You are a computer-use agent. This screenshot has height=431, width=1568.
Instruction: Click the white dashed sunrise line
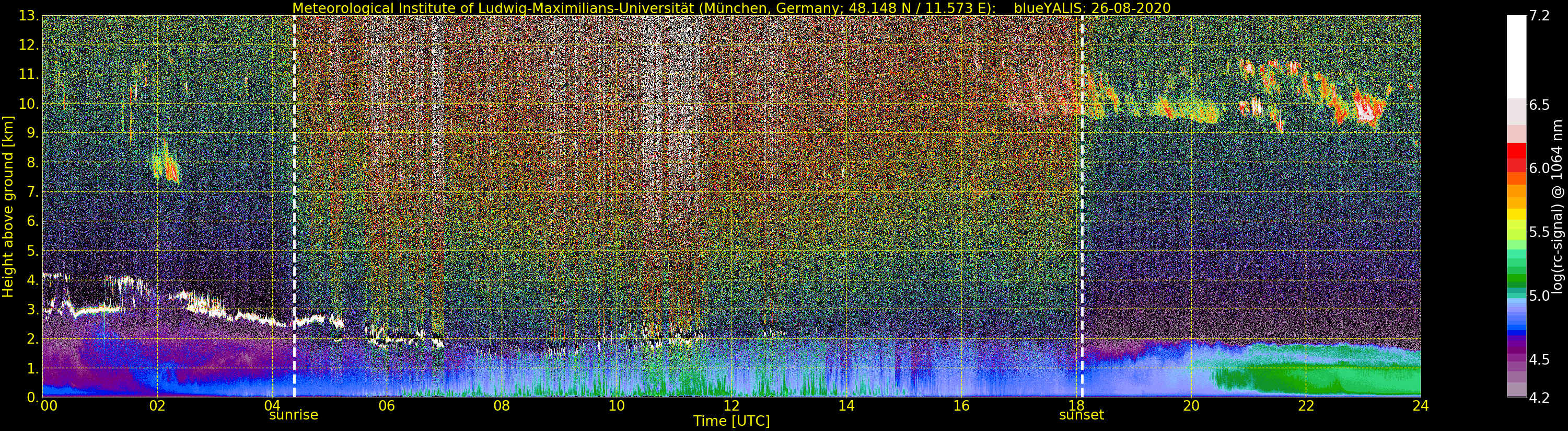tap(294, 206)
